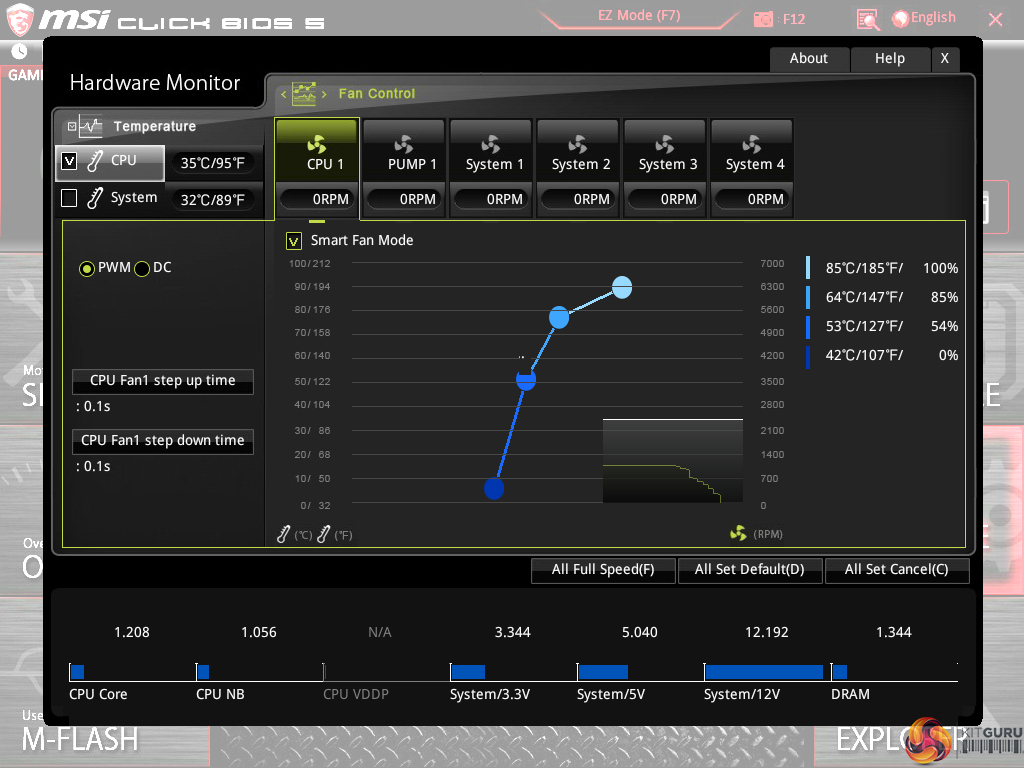The height and width of the screenshot is (768, 1024).
Task: Click the Fahrenheit thermometer icon below graph
Action: [x=323, y=534]
